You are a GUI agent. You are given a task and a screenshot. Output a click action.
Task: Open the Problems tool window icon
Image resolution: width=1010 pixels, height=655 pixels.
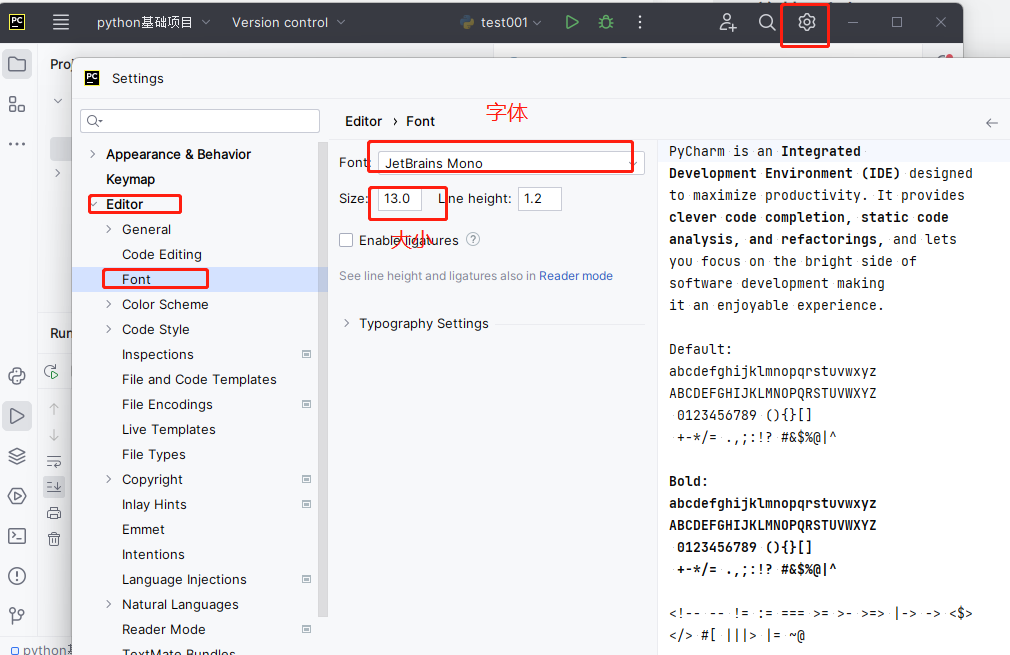(x=17, y=576)
